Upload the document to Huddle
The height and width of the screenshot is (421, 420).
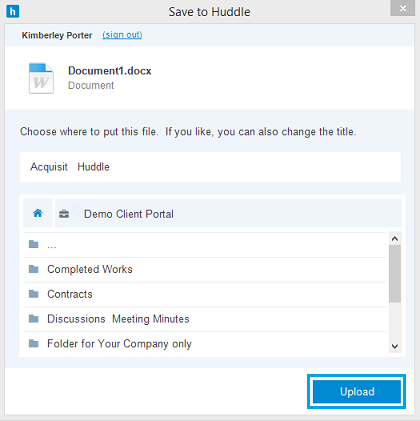click(x=357, y=391)
